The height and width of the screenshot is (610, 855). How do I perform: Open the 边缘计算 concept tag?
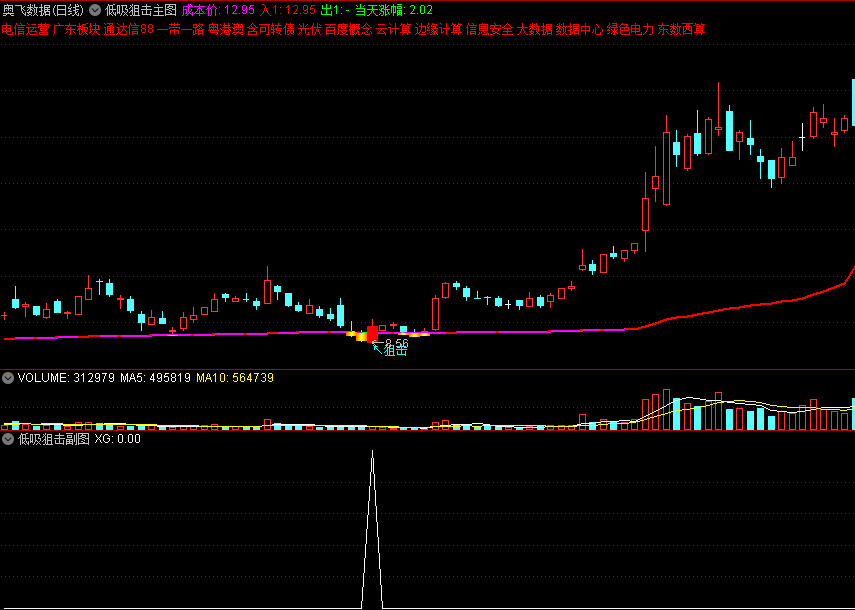point(438,29)
